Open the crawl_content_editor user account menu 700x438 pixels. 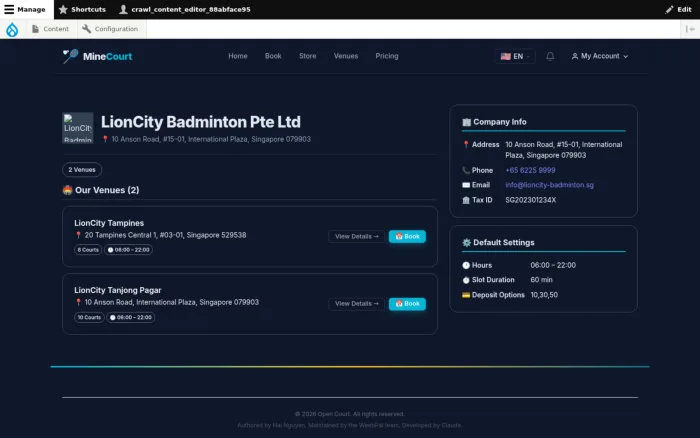coord(185,9)
